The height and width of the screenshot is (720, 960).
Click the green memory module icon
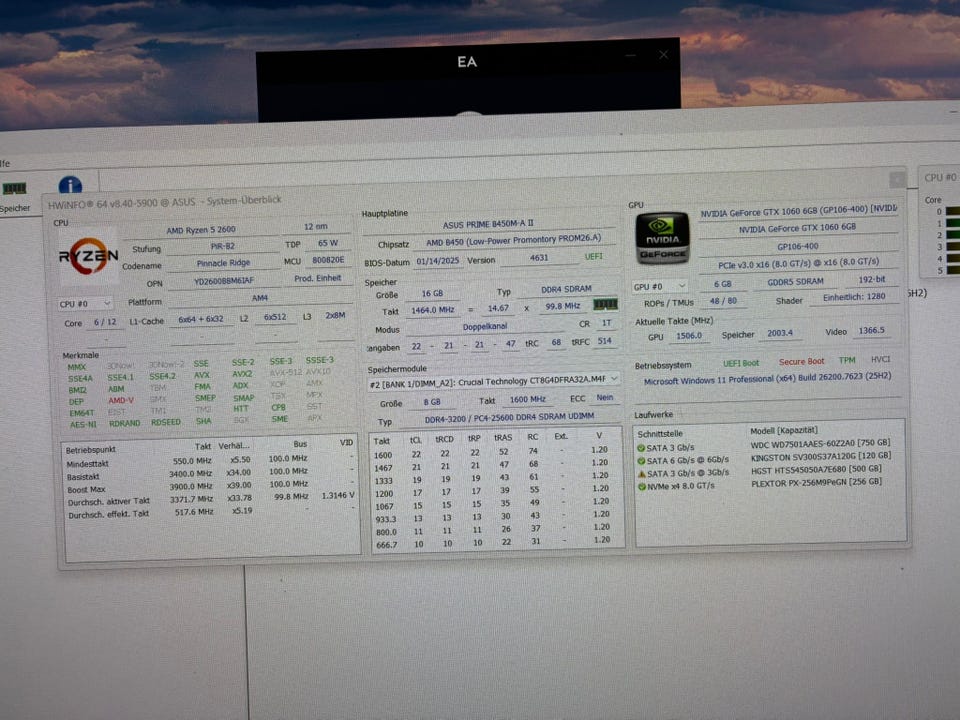pos(605,304)
